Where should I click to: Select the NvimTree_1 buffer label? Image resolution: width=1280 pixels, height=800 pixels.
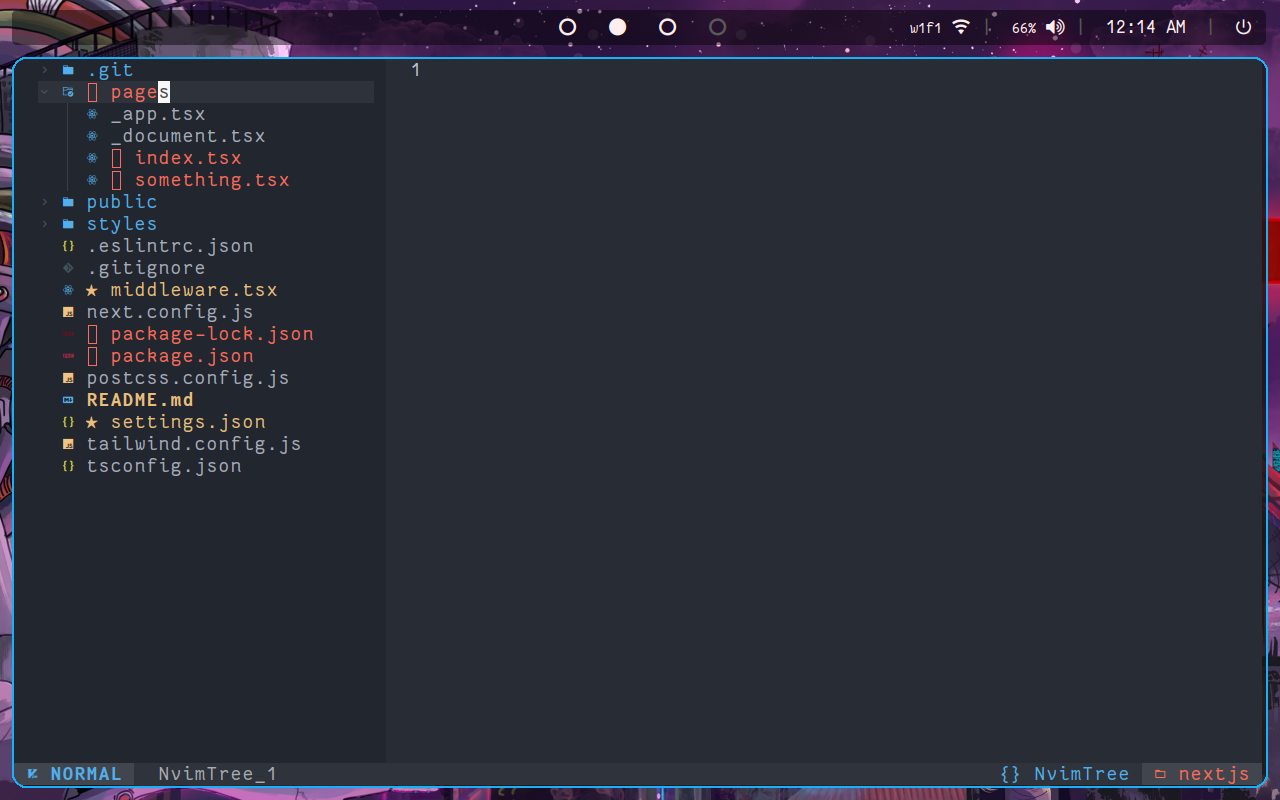[217, 773]
